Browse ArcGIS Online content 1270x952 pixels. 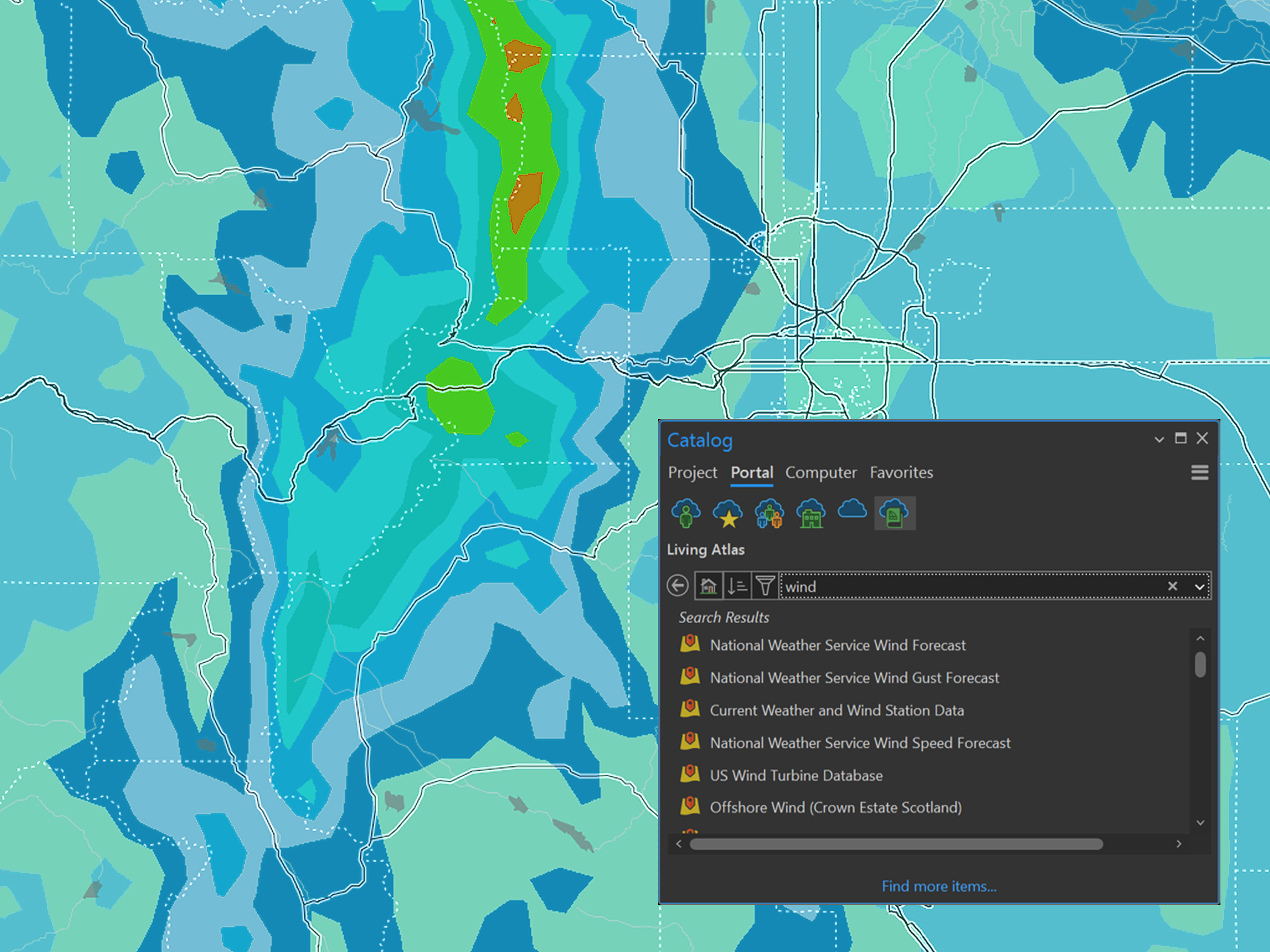(x=853, y=513)
